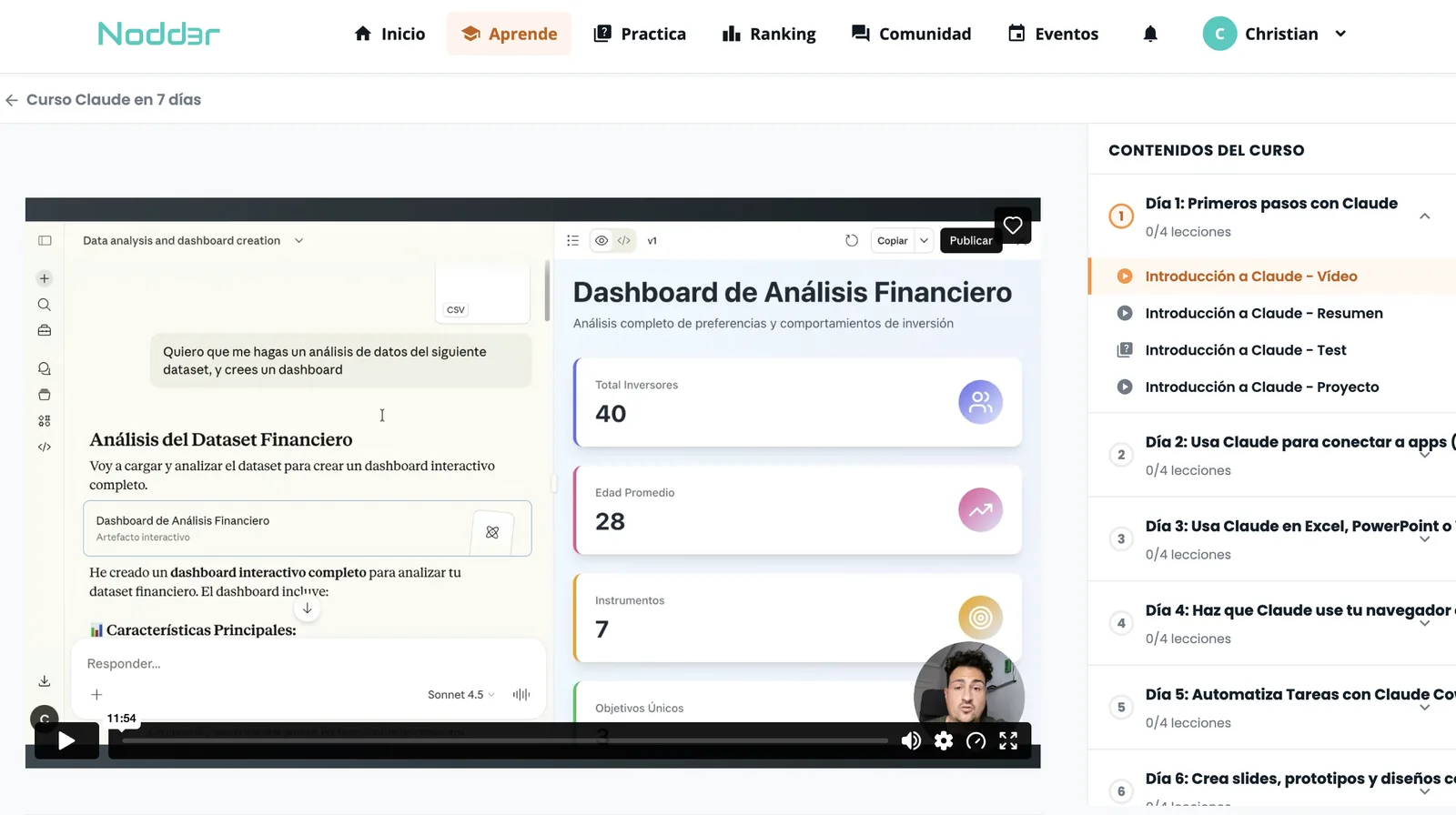The width and height of the screenshot is (1456, 815).
Task: Open the Aprende section
Action: (x=509, y=34)
